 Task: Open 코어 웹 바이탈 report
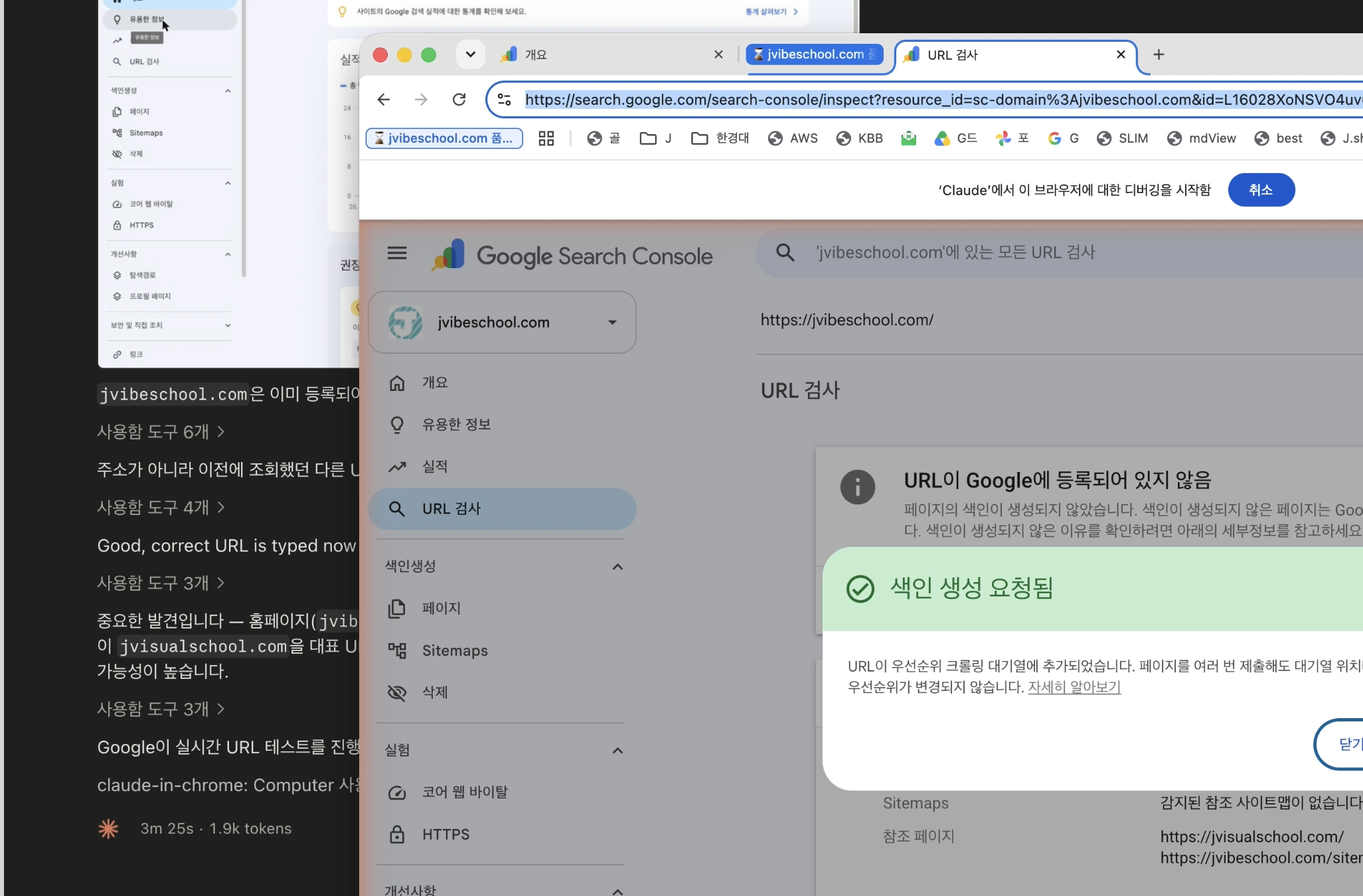coord(502,792)
